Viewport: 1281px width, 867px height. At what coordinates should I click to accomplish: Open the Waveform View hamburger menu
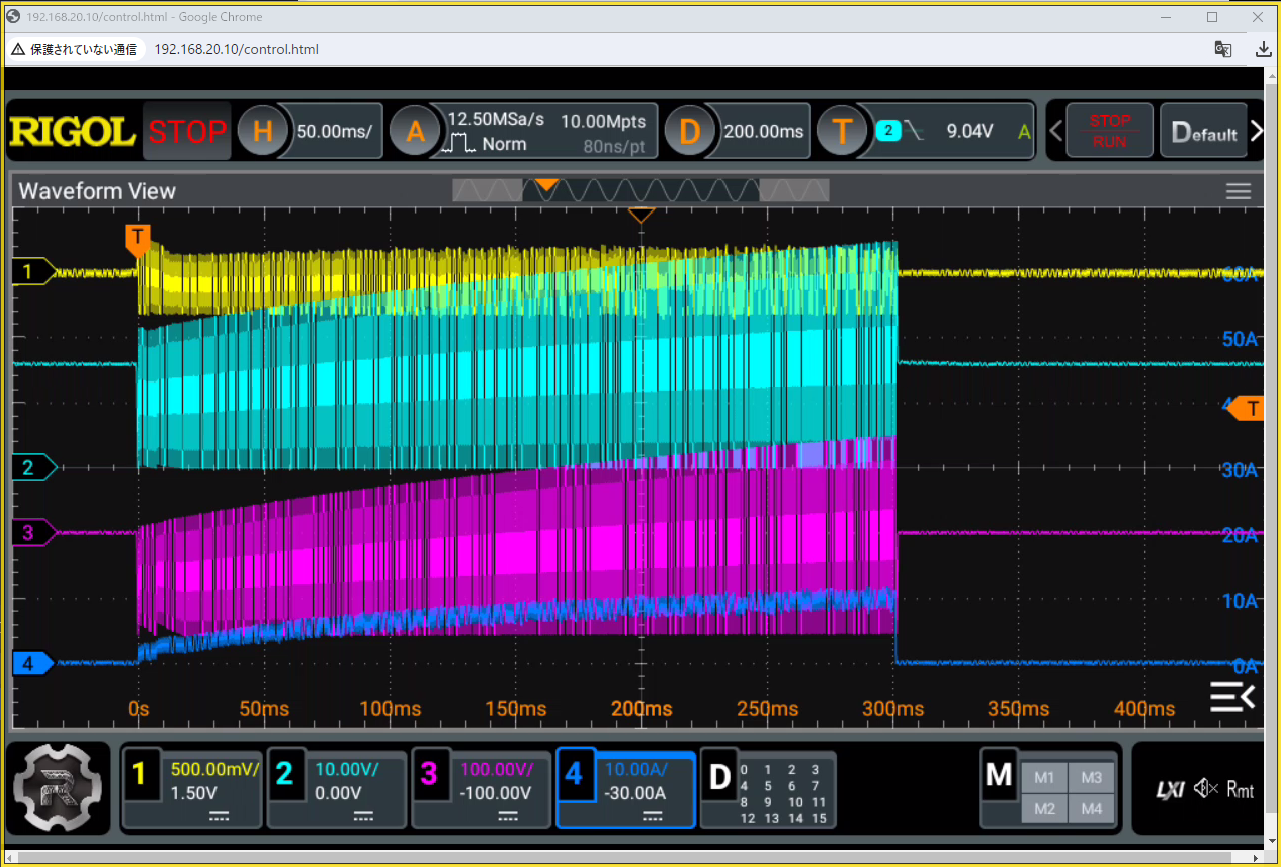click(1238, 191)
